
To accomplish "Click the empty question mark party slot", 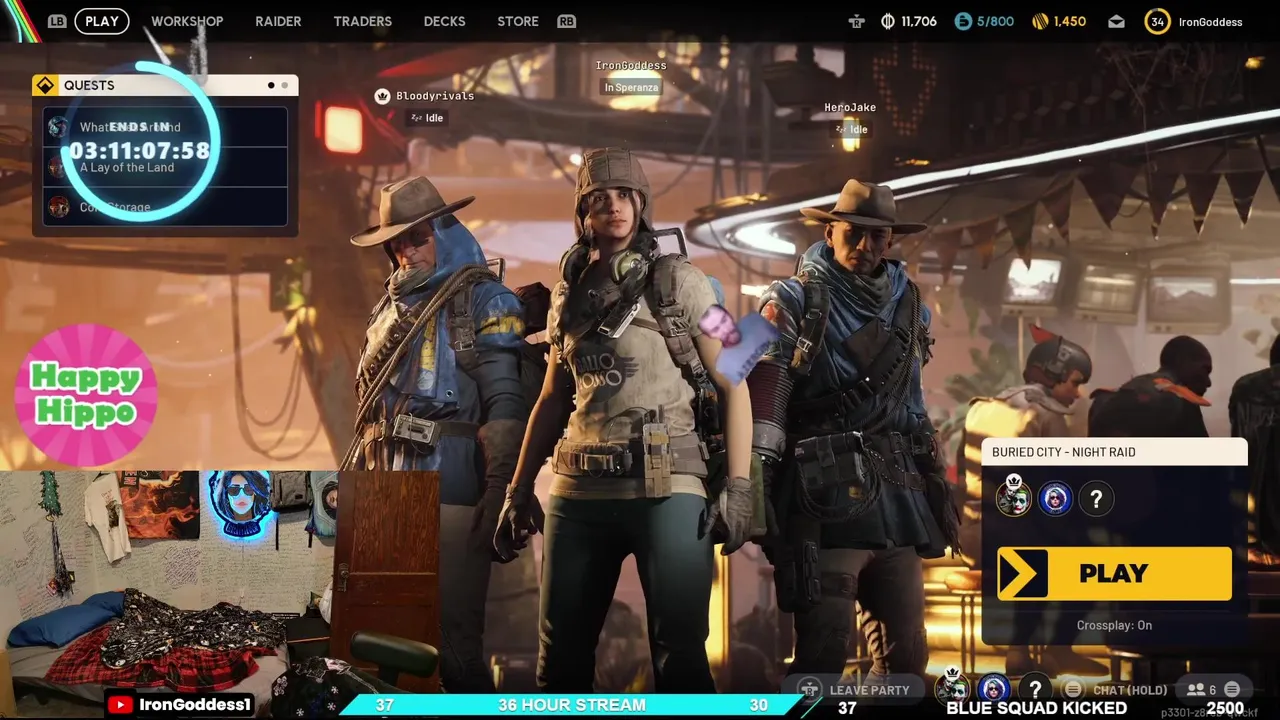I will (x=1035, y=689).
